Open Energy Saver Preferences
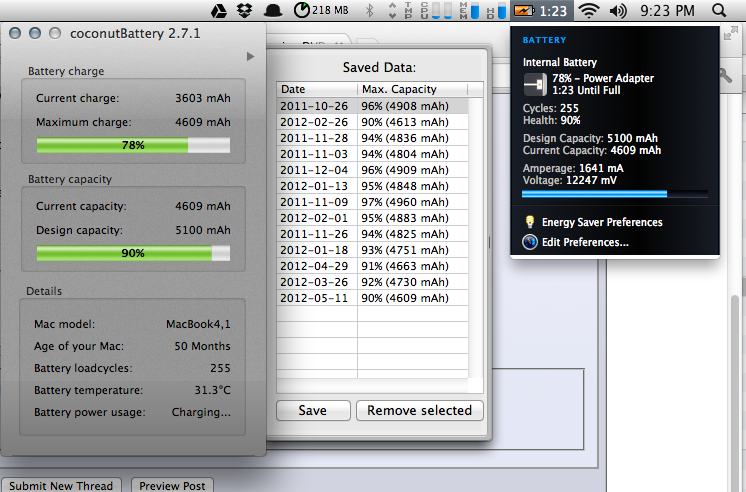 click(x=602, y=222)
